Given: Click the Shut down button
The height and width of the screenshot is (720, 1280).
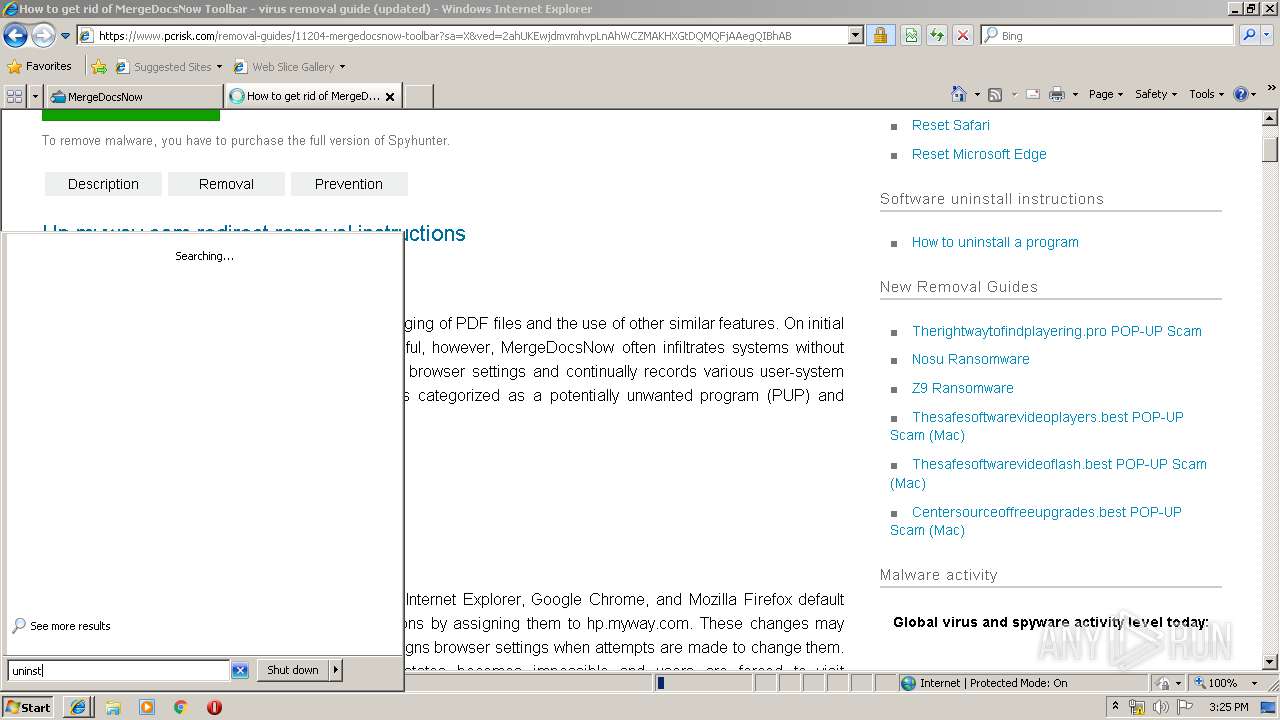Looking at the screenshot, I should [293, 670].
